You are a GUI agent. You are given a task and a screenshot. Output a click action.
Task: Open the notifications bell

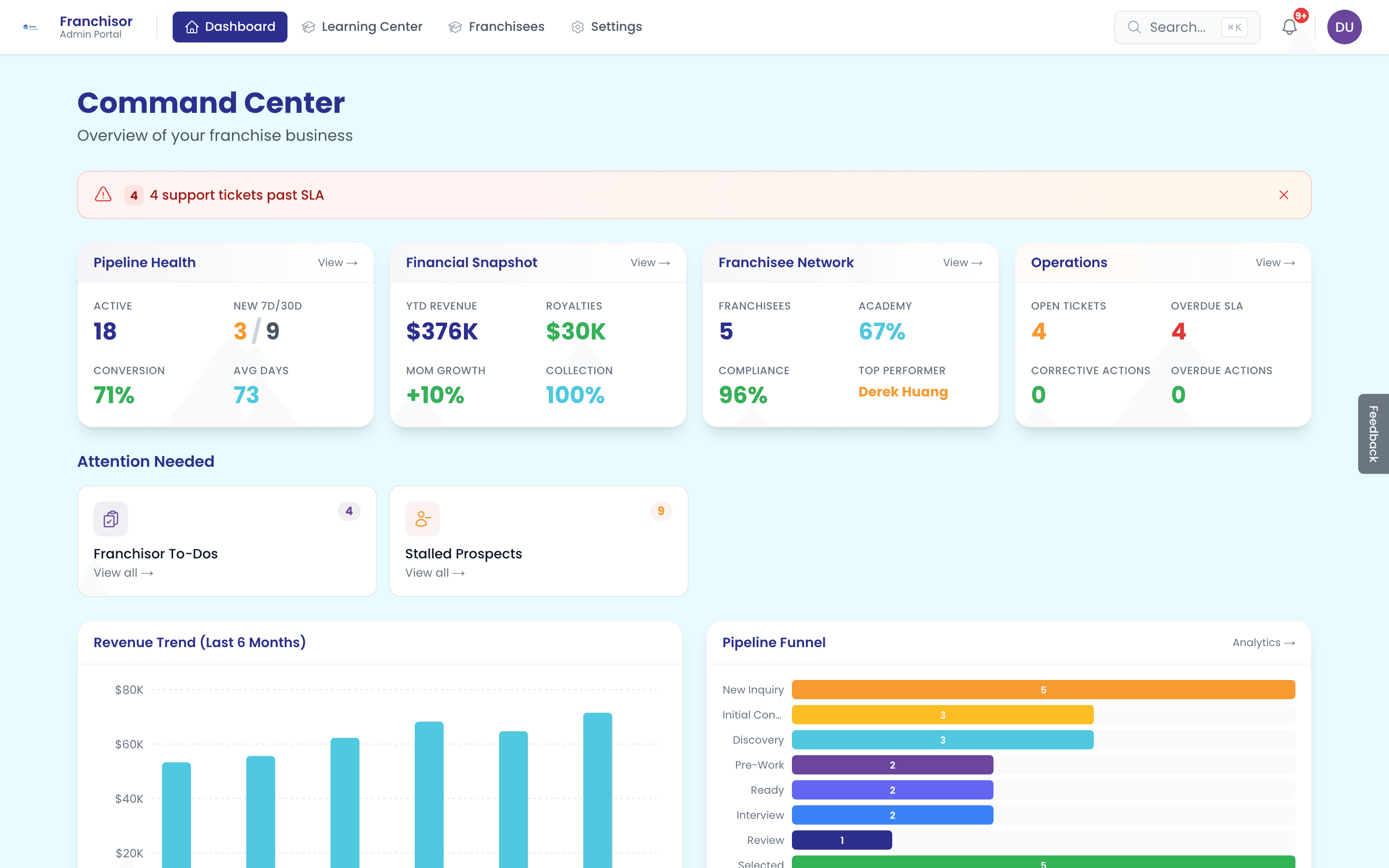[1289, 27]
